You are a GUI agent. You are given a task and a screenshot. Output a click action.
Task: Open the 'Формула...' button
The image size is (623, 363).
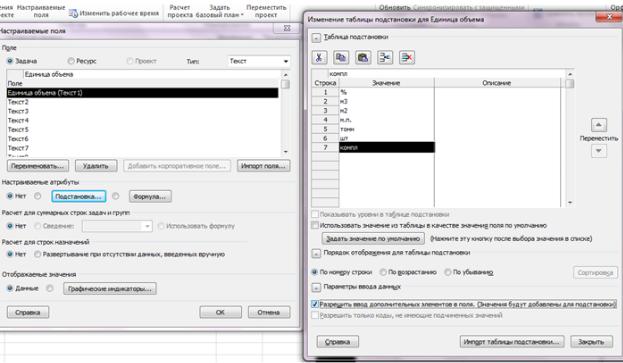(150, 197)
